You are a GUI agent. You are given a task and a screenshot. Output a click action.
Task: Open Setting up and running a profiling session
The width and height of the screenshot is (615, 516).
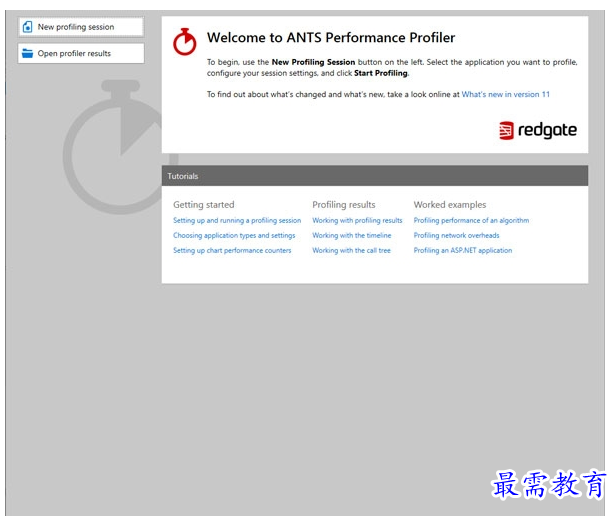(237, 220)
